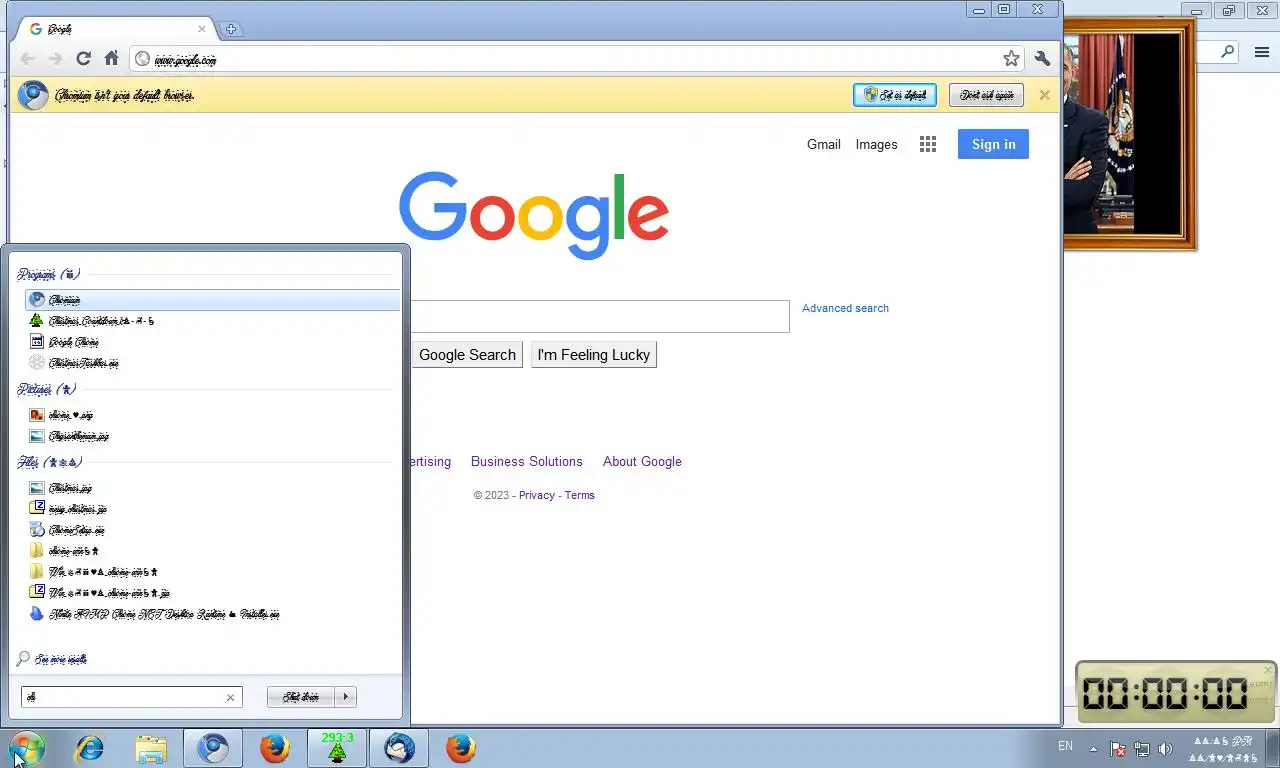Viewport: 1280px width, 768px height.
Task: Click the forward navigation arrow
Action: point(55,59)
